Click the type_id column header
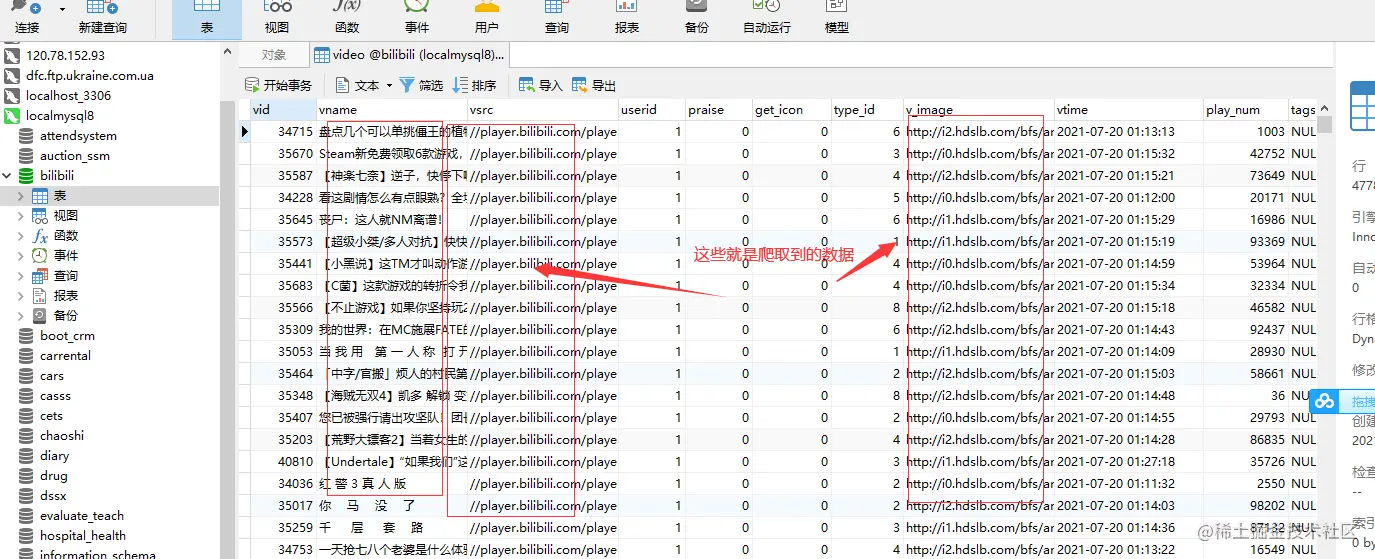Image resolution: width=1375 pixels, height=559 pixels. point(868,110)
